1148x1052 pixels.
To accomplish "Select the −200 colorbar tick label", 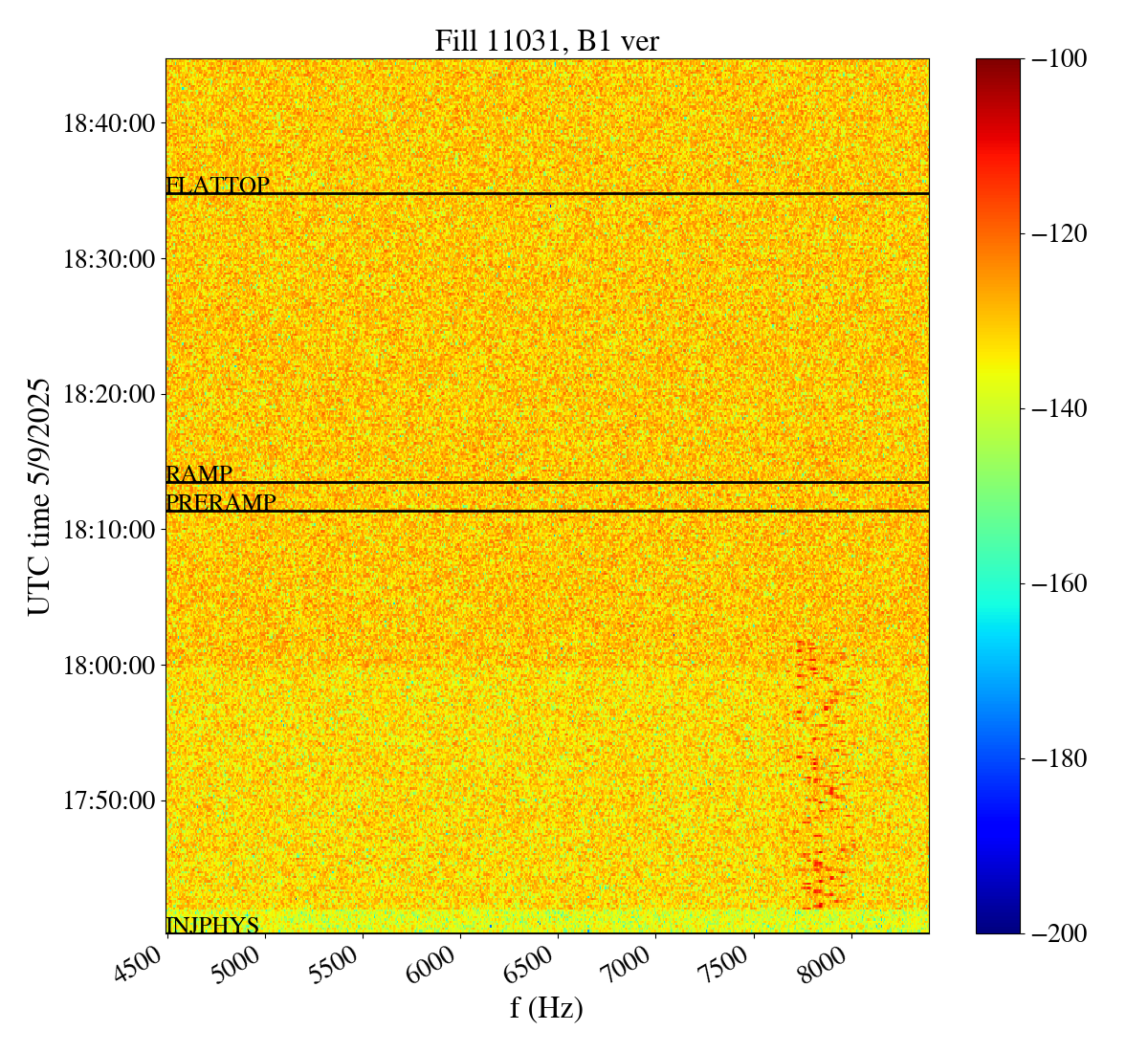I will click(1058, 933).
